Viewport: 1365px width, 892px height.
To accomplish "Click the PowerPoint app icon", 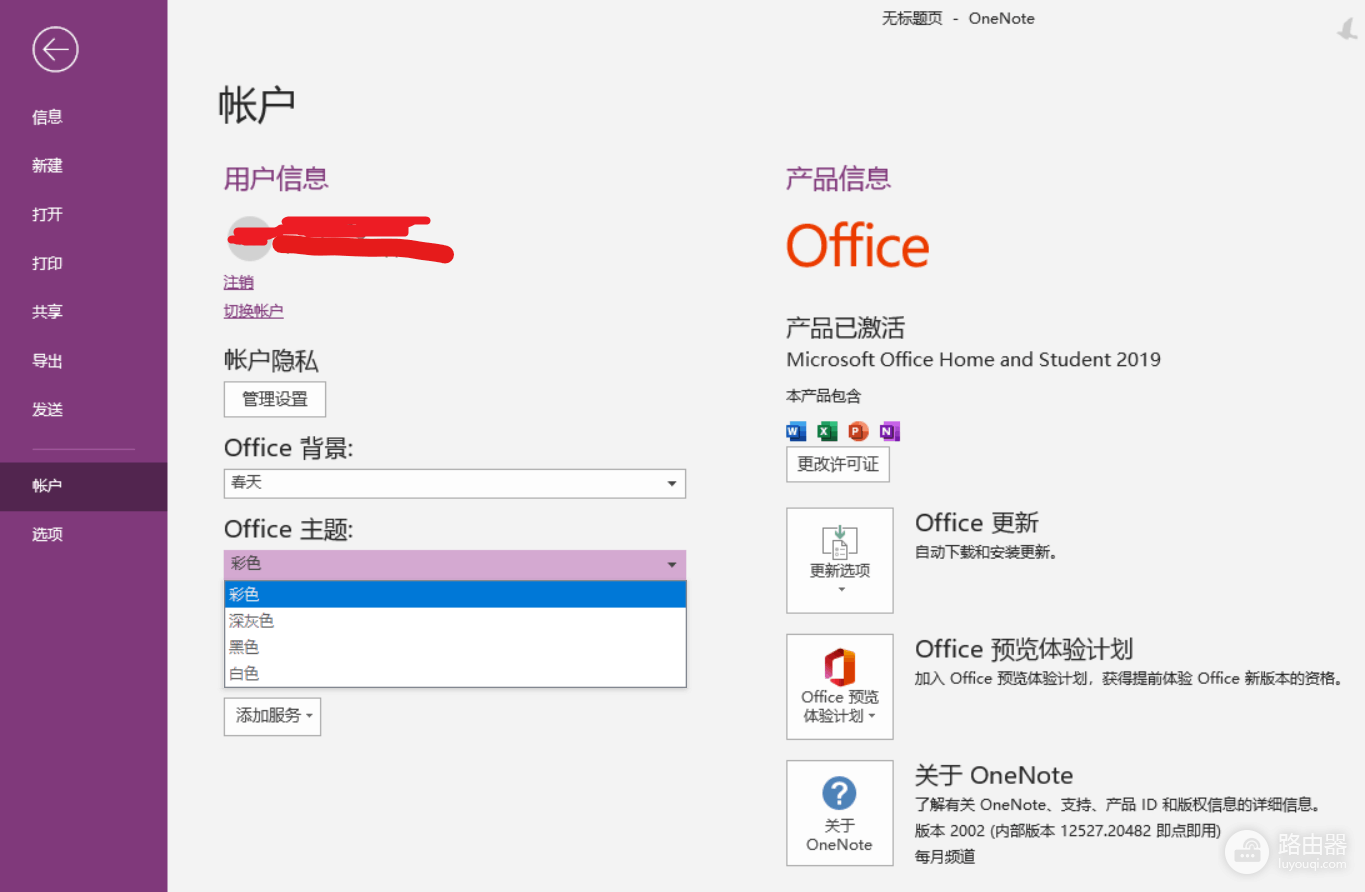I will pos(858,431).
